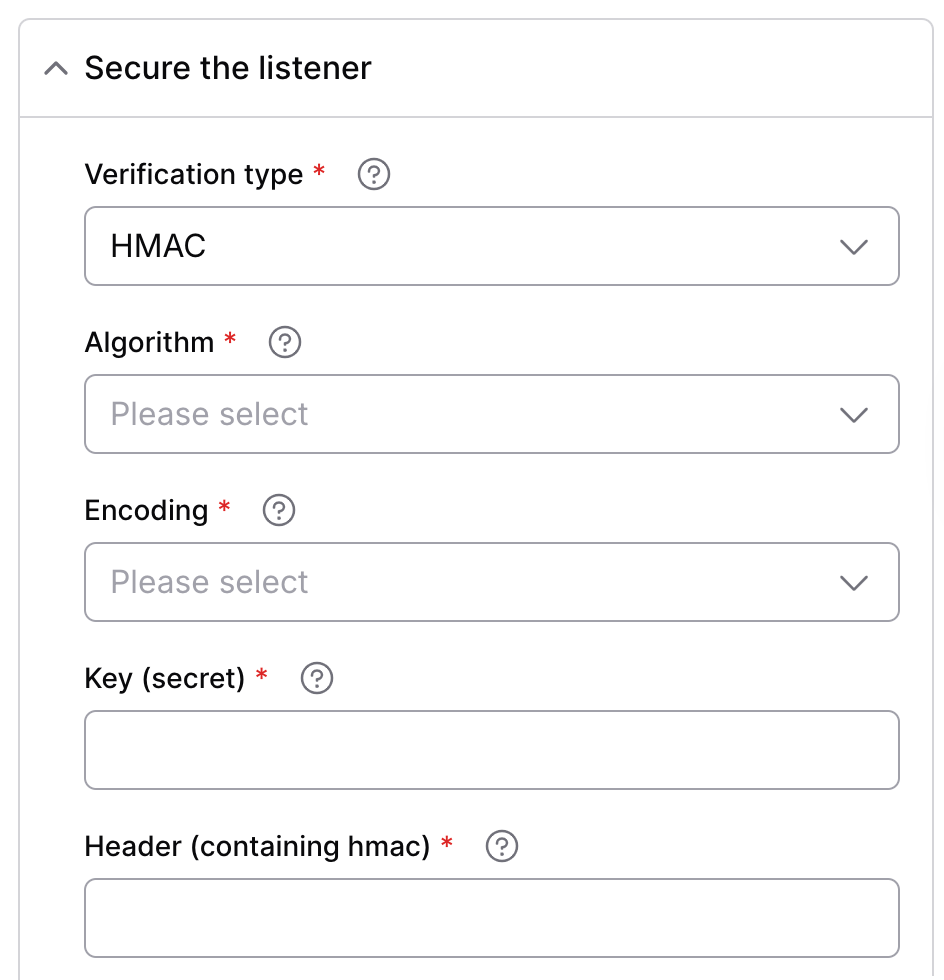Click the Encoding dropdown chevron

tap(854, 583)
